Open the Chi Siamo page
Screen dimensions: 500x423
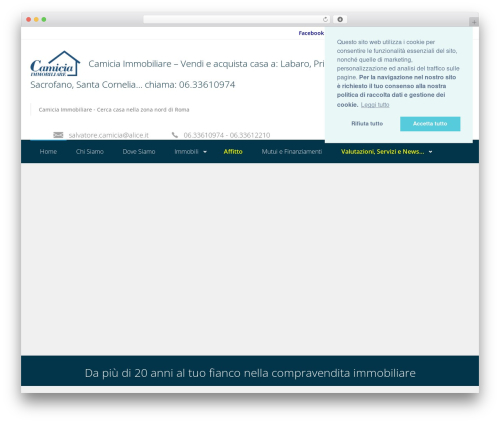pyautogui.click(x=90, y=152)
